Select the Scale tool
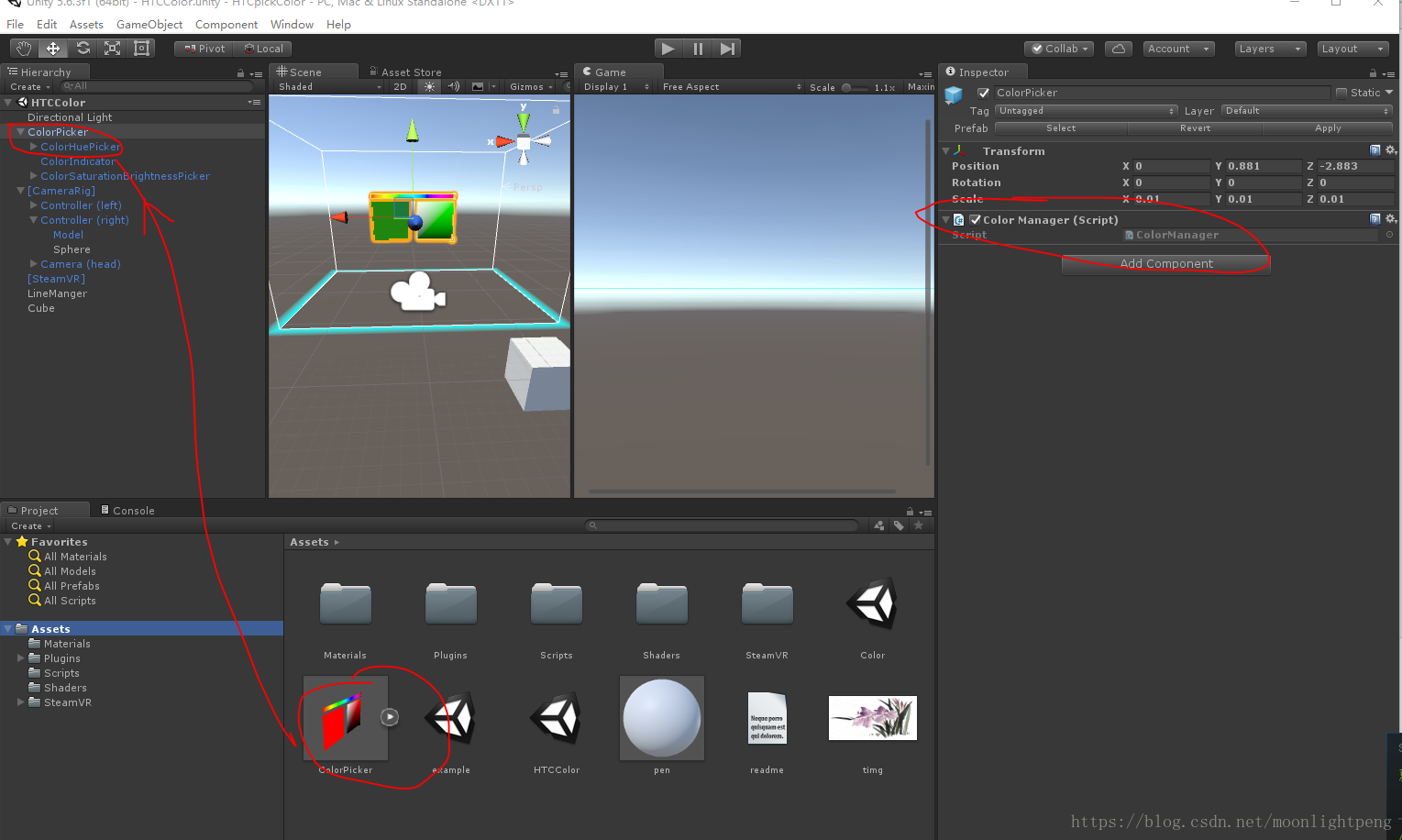The width and height of the screenshot is (1402, 840). tap(112, 49)
